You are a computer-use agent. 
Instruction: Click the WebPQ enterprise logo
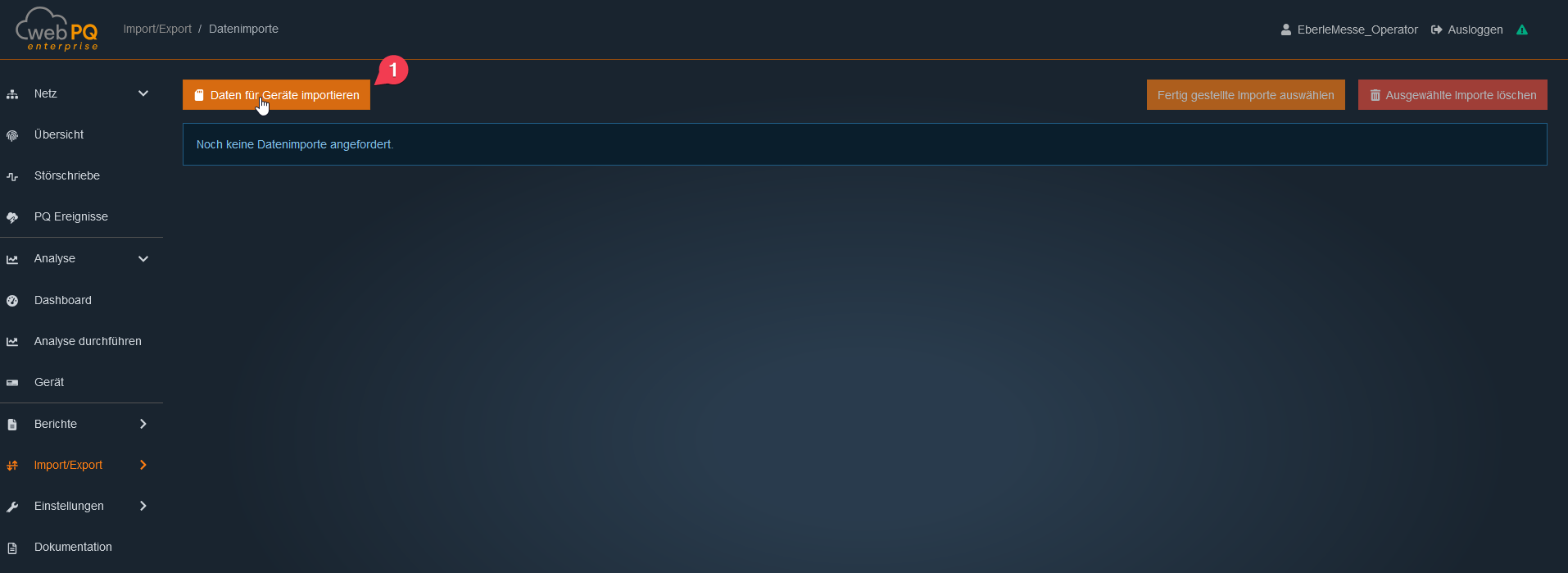(57, 30)
